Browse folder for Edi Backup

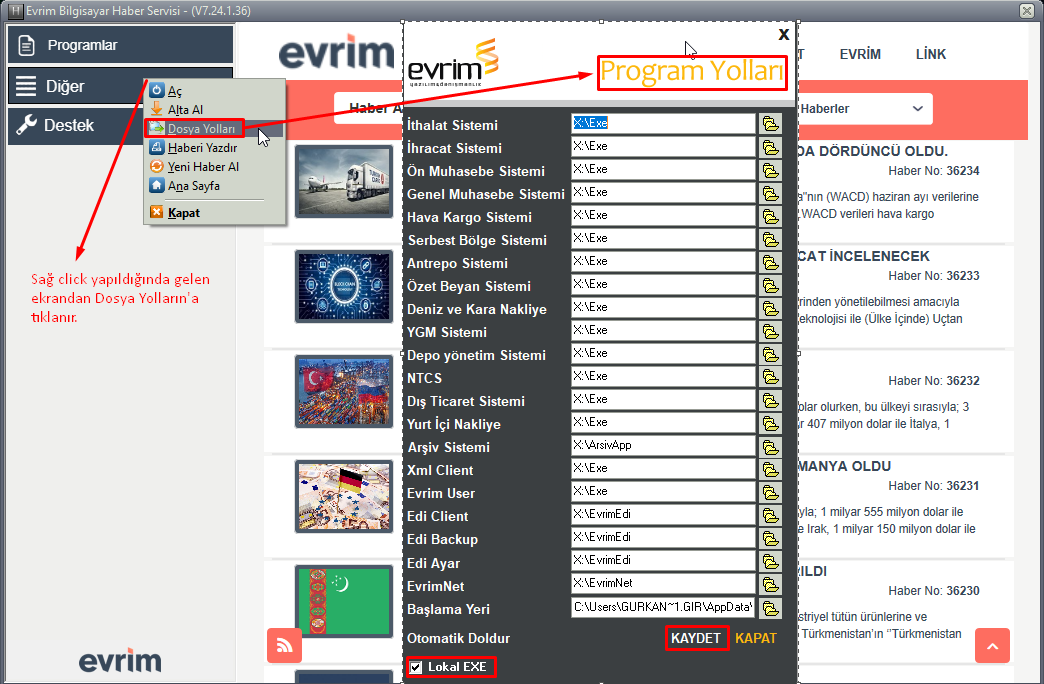[x=770, y=538]
